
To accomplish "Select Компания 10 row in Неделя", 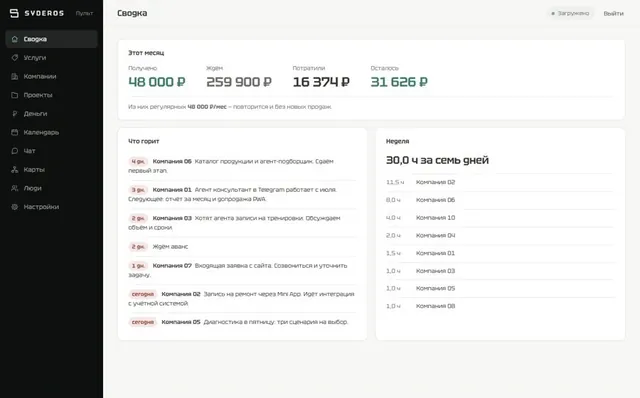I will tap(500, 218).
